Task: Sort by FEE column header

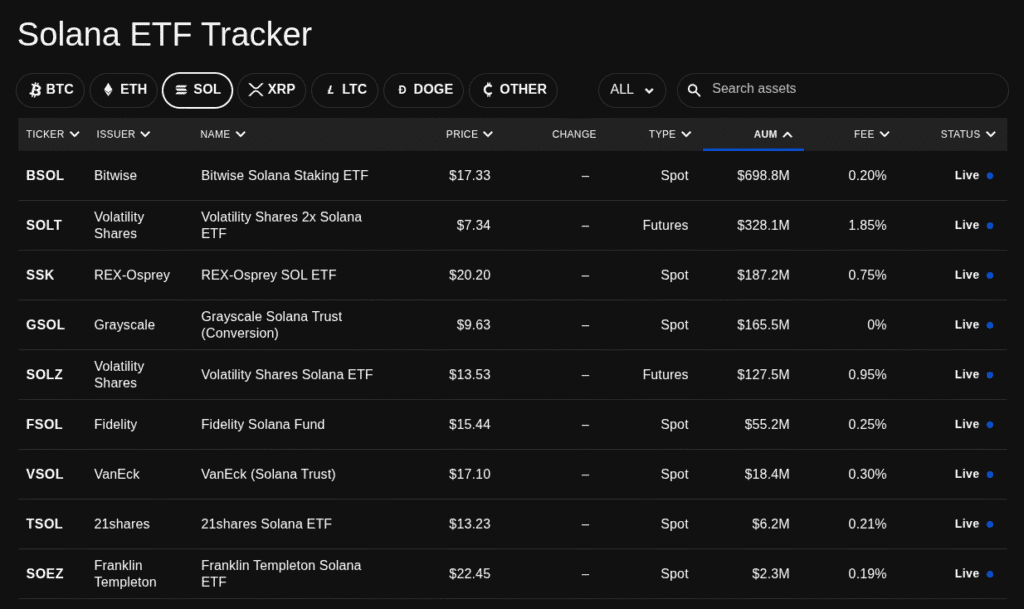Action: pos(871,134)
